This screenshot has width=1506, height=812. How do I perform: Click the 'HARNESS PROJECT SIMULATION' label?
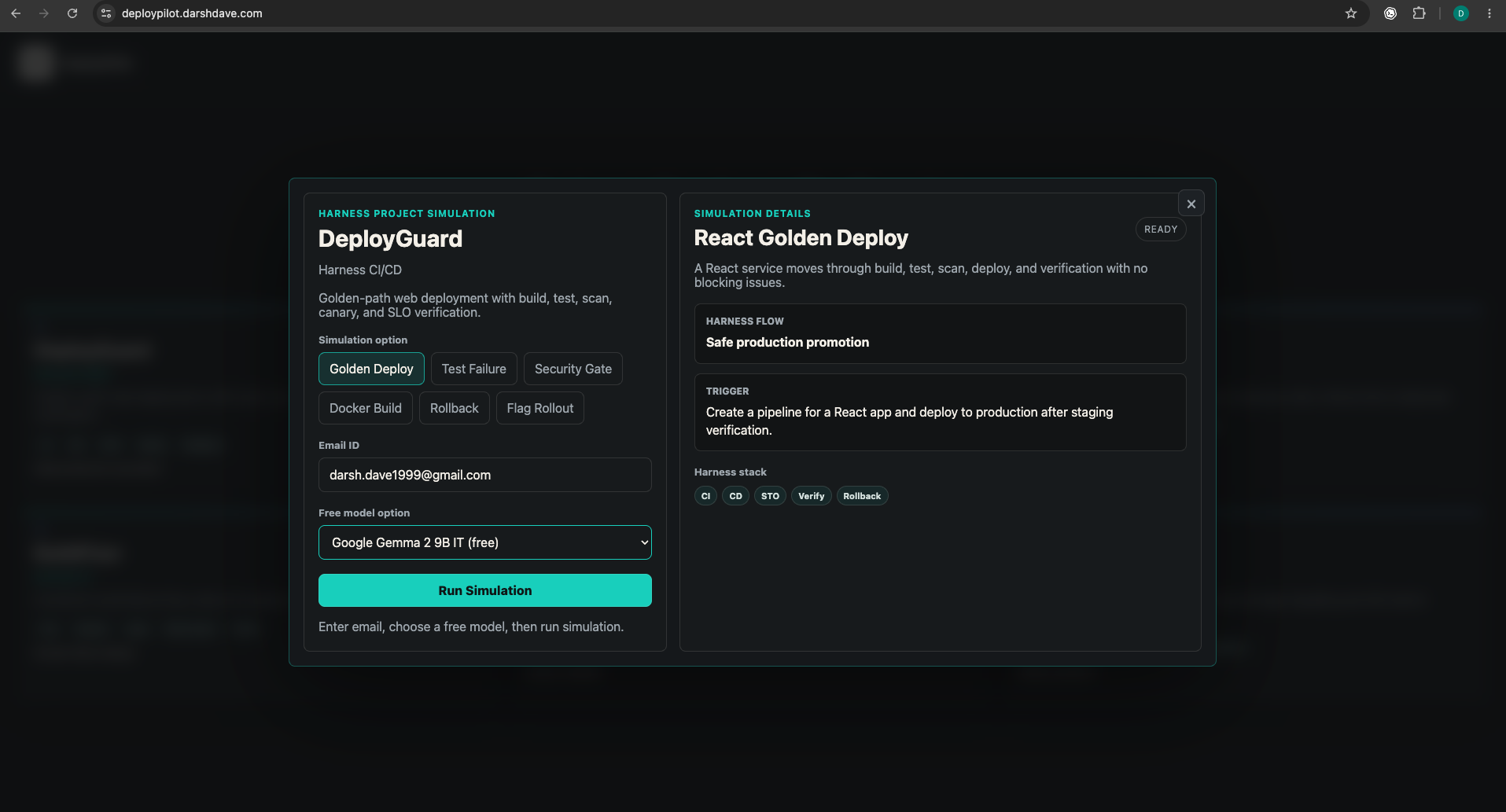click(x=407, y=214)
